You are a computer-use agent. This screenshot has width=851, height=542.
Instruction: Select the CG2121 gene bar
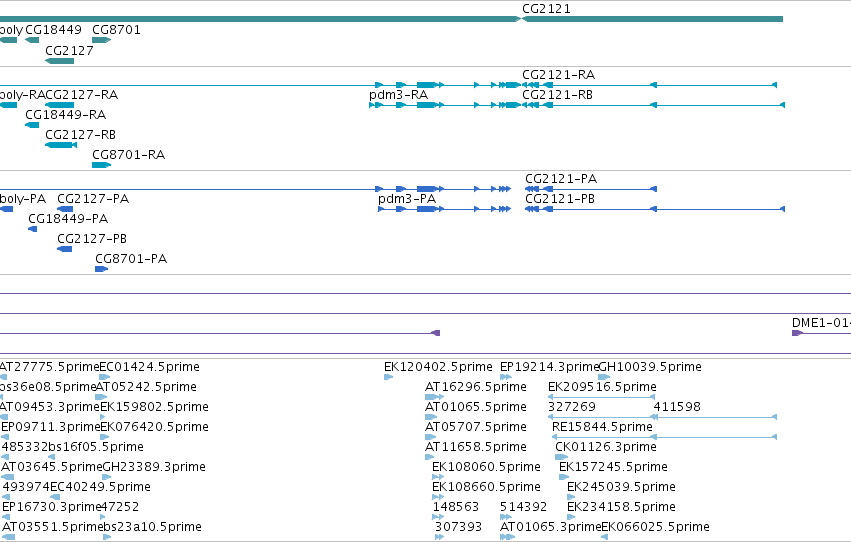click(x=652, y=19)
